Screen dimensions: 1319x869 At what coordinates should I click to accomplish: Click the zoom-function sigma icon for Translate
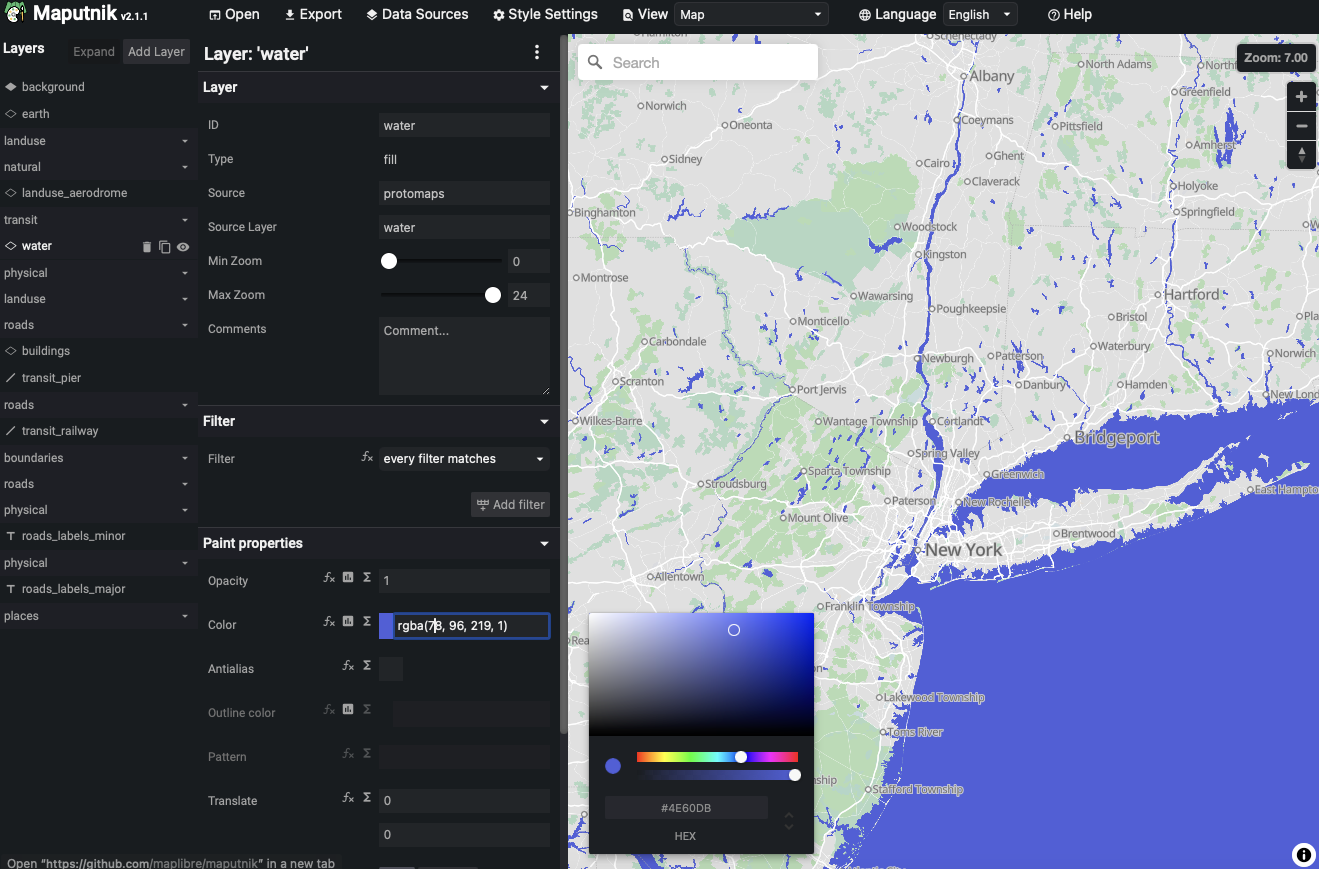[x=368, y=797]
